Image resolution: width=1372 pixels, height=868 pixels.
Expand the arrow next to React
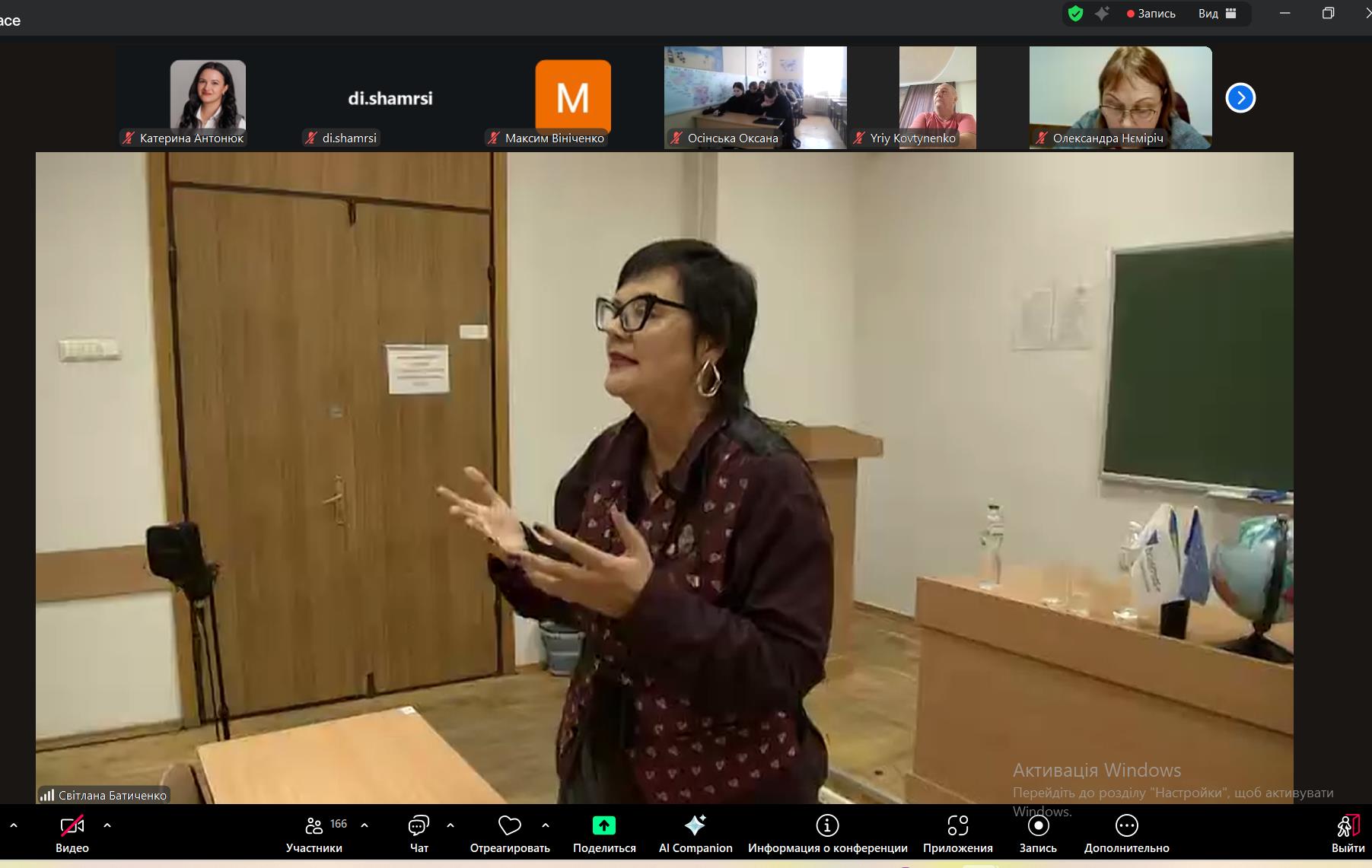pyautogui.click(x=546, y=825)
